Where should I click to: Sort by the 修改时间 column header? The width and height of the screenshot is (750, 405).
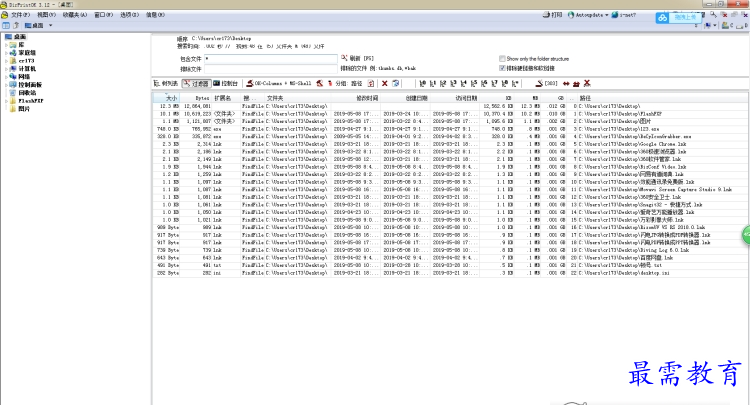[356, 98]
